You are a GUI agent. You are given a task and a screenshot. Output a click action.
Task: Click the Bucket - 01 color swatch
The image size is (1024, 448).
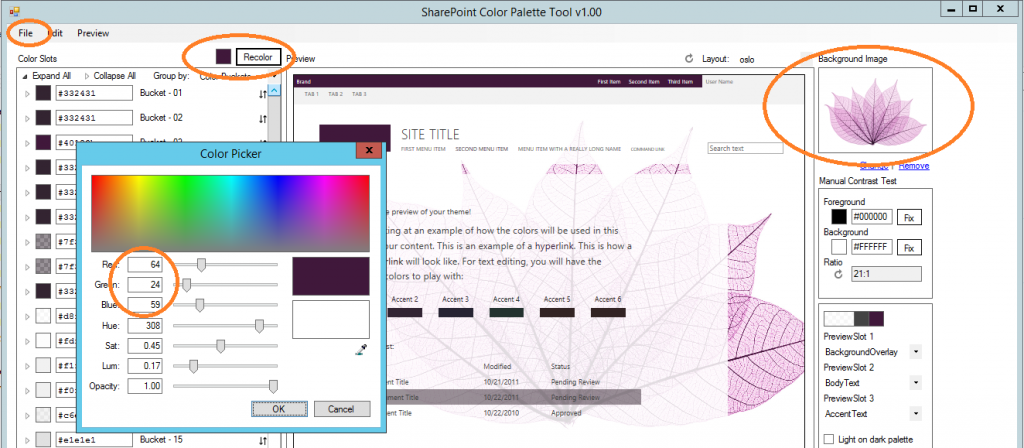[x=44, y=94]
